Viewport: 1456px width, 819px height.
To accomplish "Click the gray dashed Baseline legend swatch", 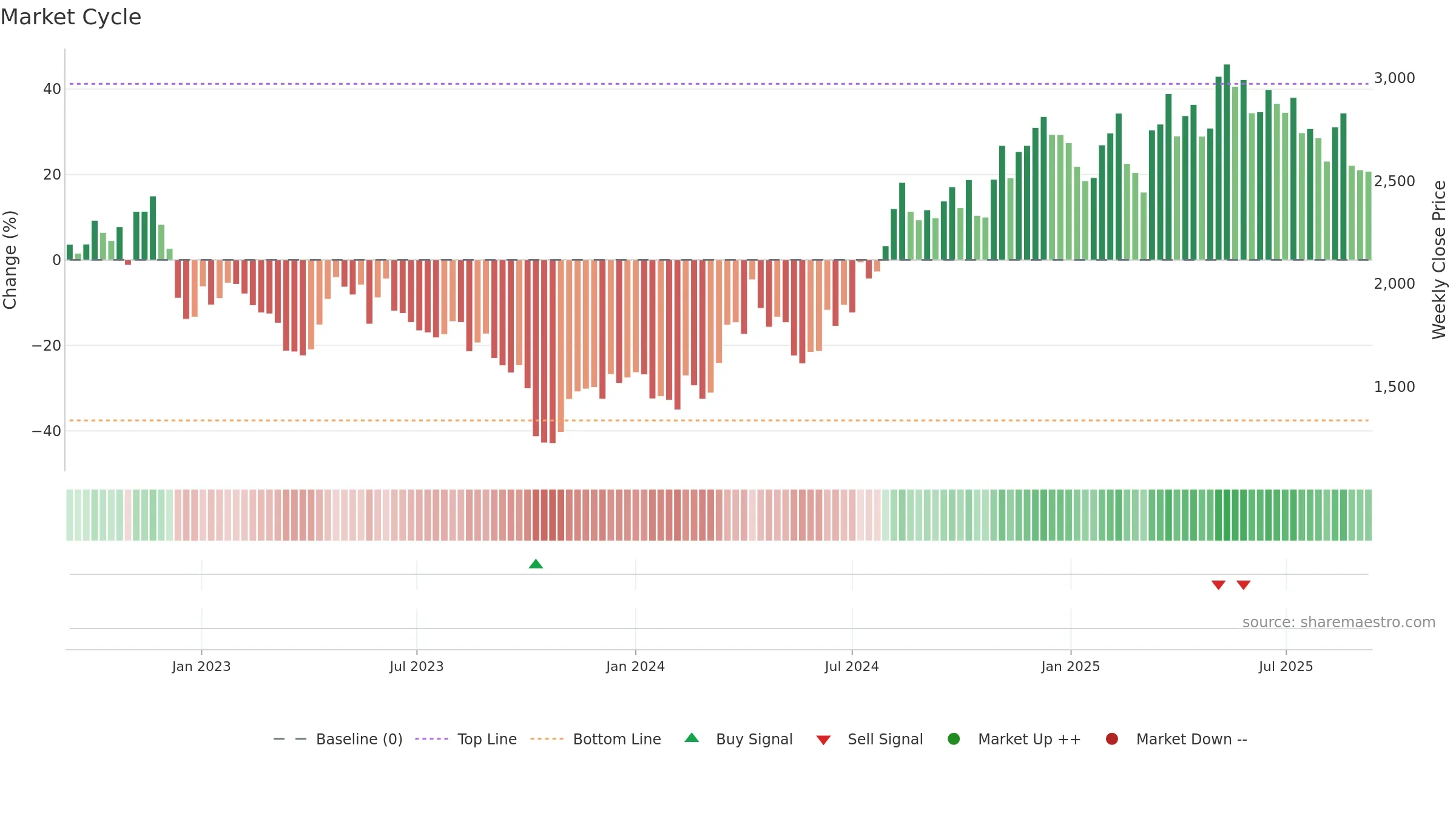I will click(x=290, y=739).
